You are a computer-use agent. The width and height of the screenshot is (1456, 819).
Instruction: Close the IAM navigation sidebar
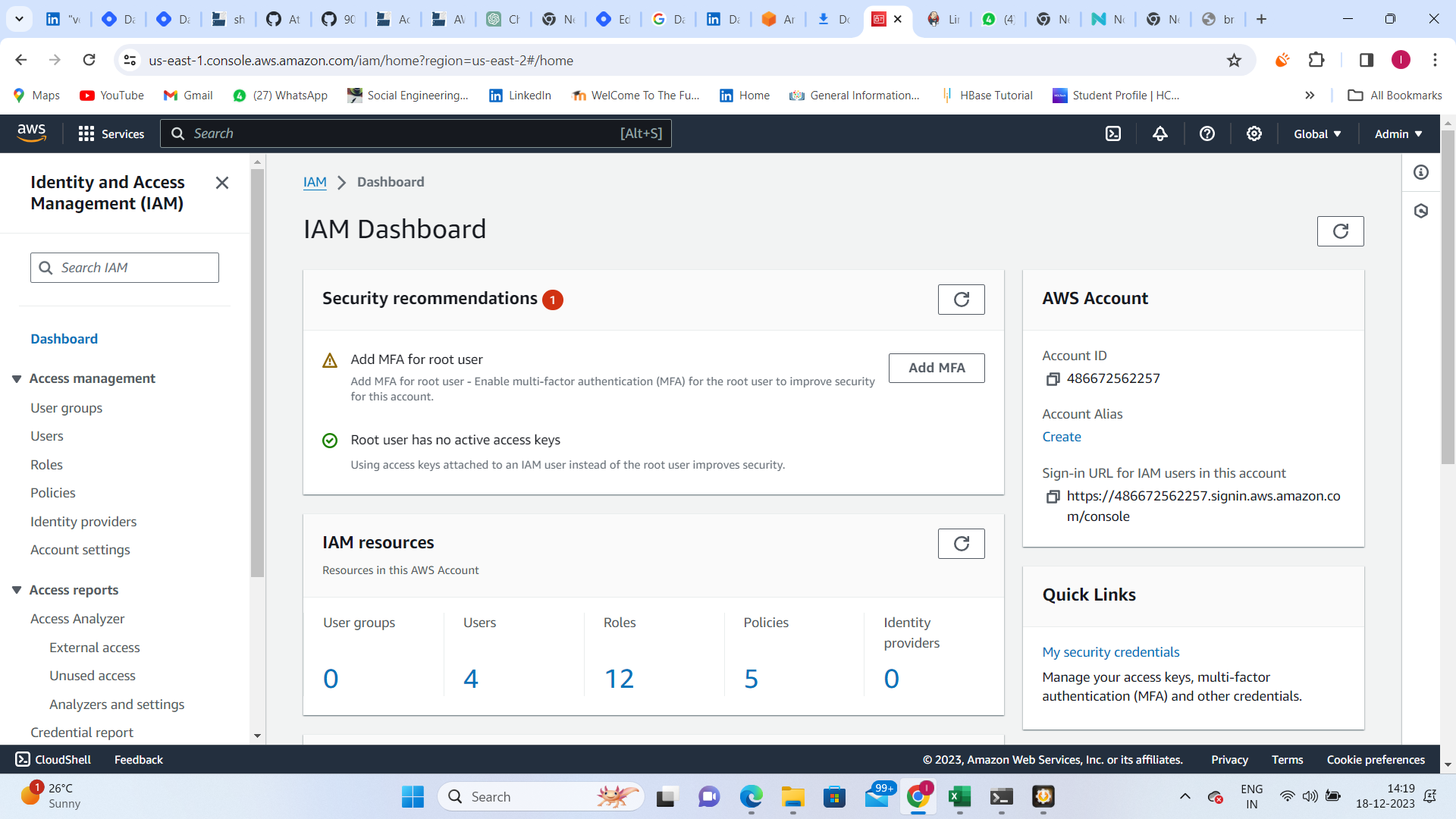[x=222, y=183]
